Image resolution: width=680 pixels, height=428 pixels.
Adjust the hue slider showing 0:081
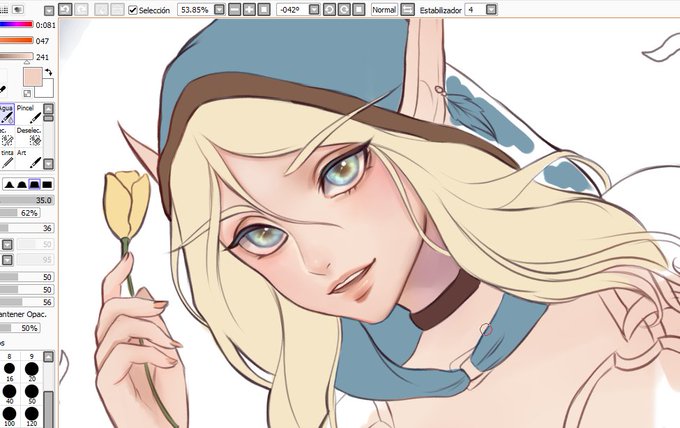(16, 24)
